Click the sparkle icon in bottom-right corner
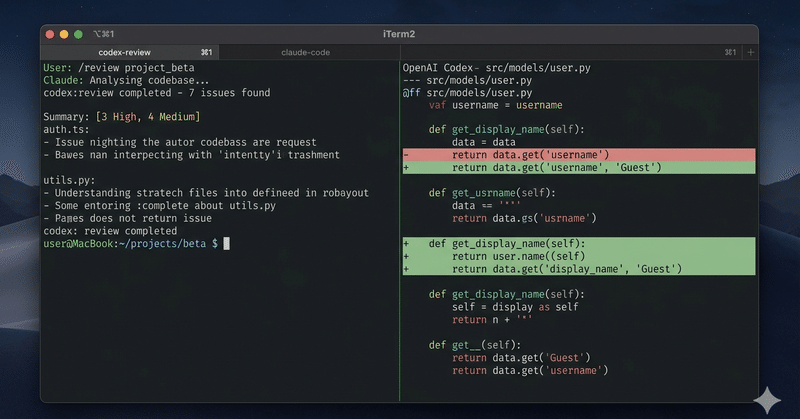The height and width of the screenshot is (419, 800). [x=768, y=398]
